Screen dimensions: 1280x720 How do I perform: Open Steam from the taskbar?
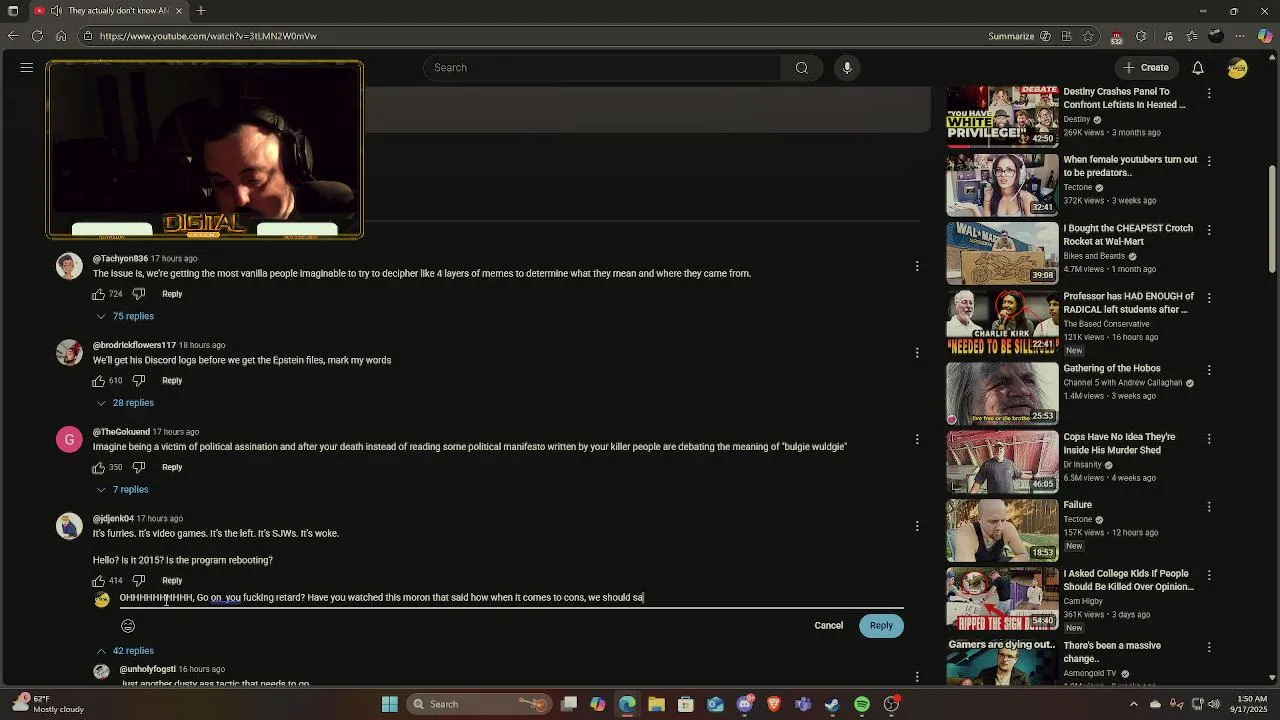click(832, 704)
